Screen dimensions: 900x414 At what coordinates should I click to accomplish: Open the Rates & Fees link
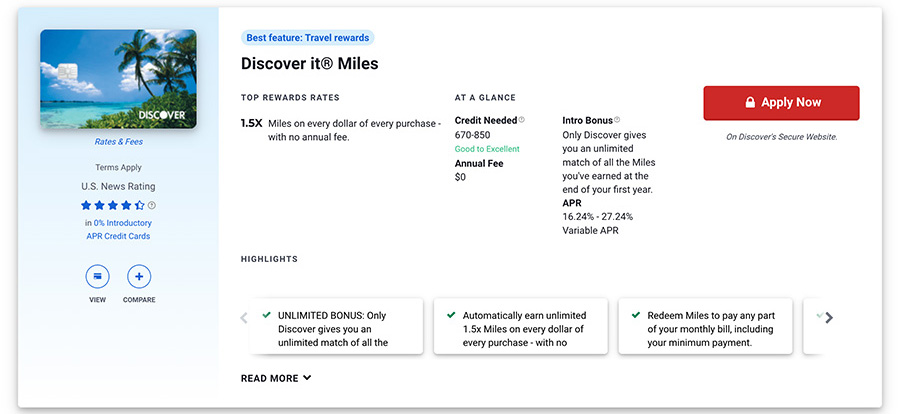(119, 142)
